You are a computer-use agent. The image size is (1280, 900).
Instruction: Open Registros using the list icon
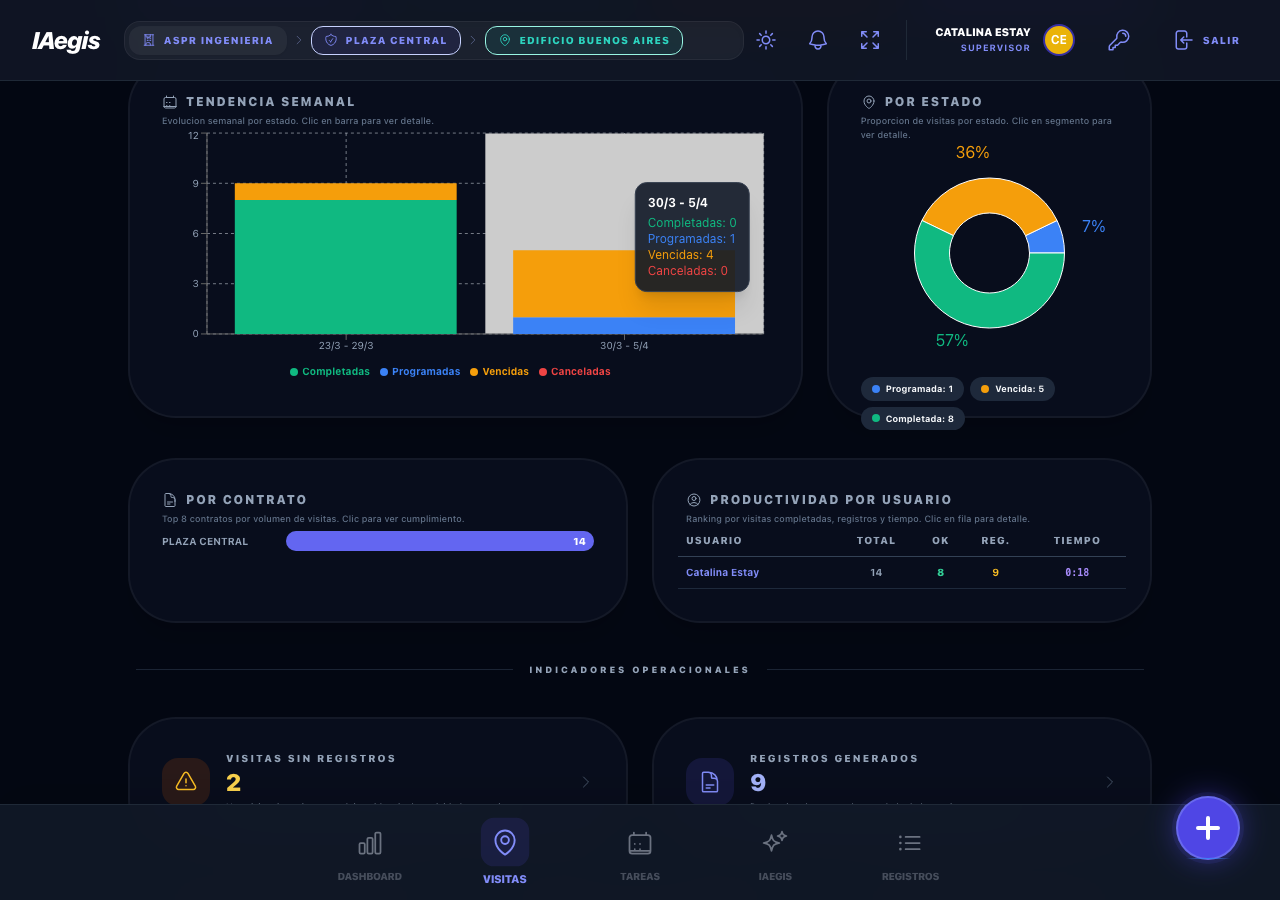pos(910,843)
